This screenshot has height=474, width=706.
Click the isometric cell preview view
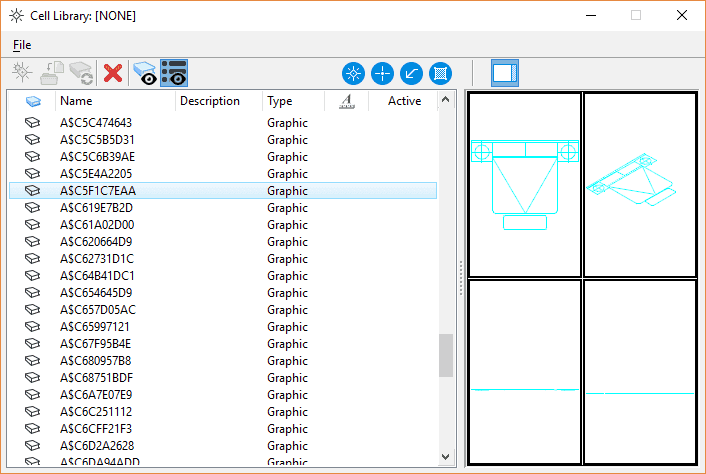[639, 185]
